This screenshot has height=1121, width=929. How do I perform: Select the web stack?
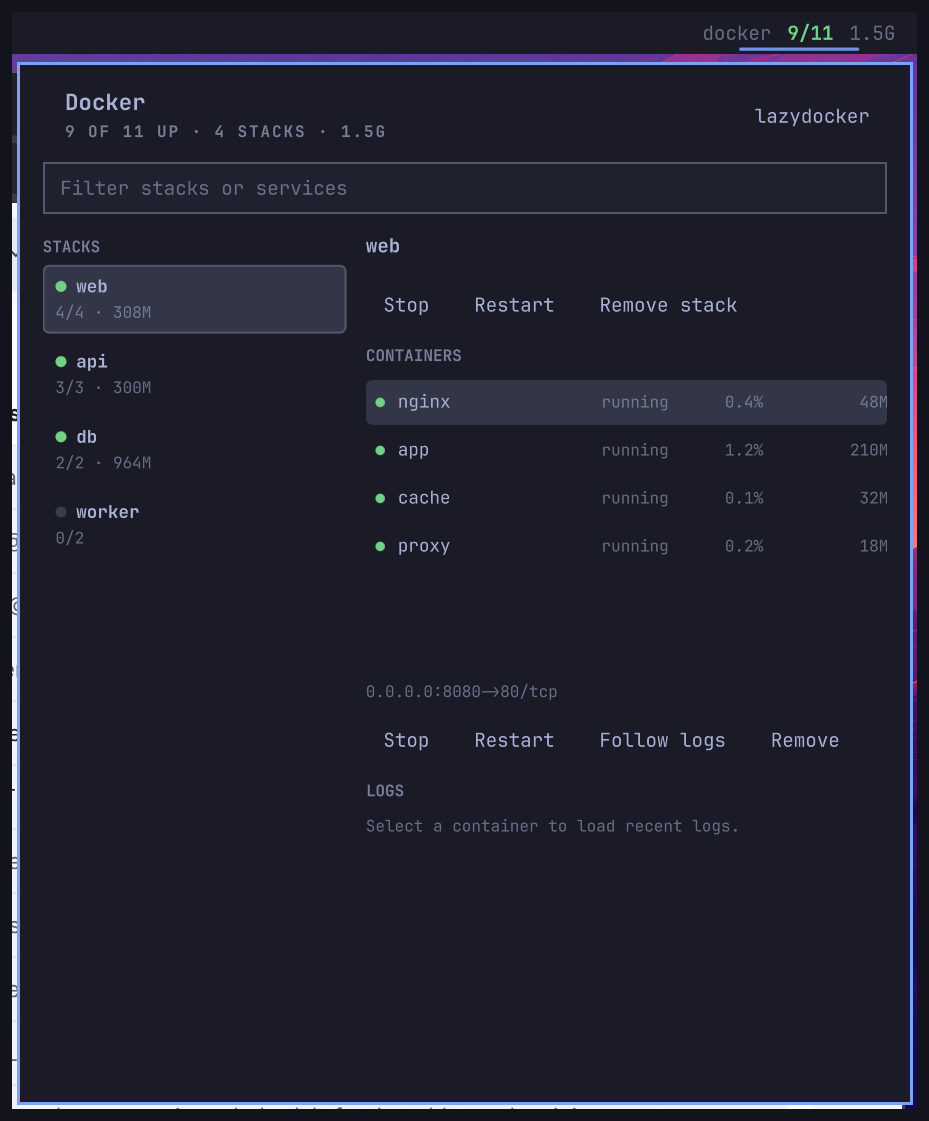(195, 299)
